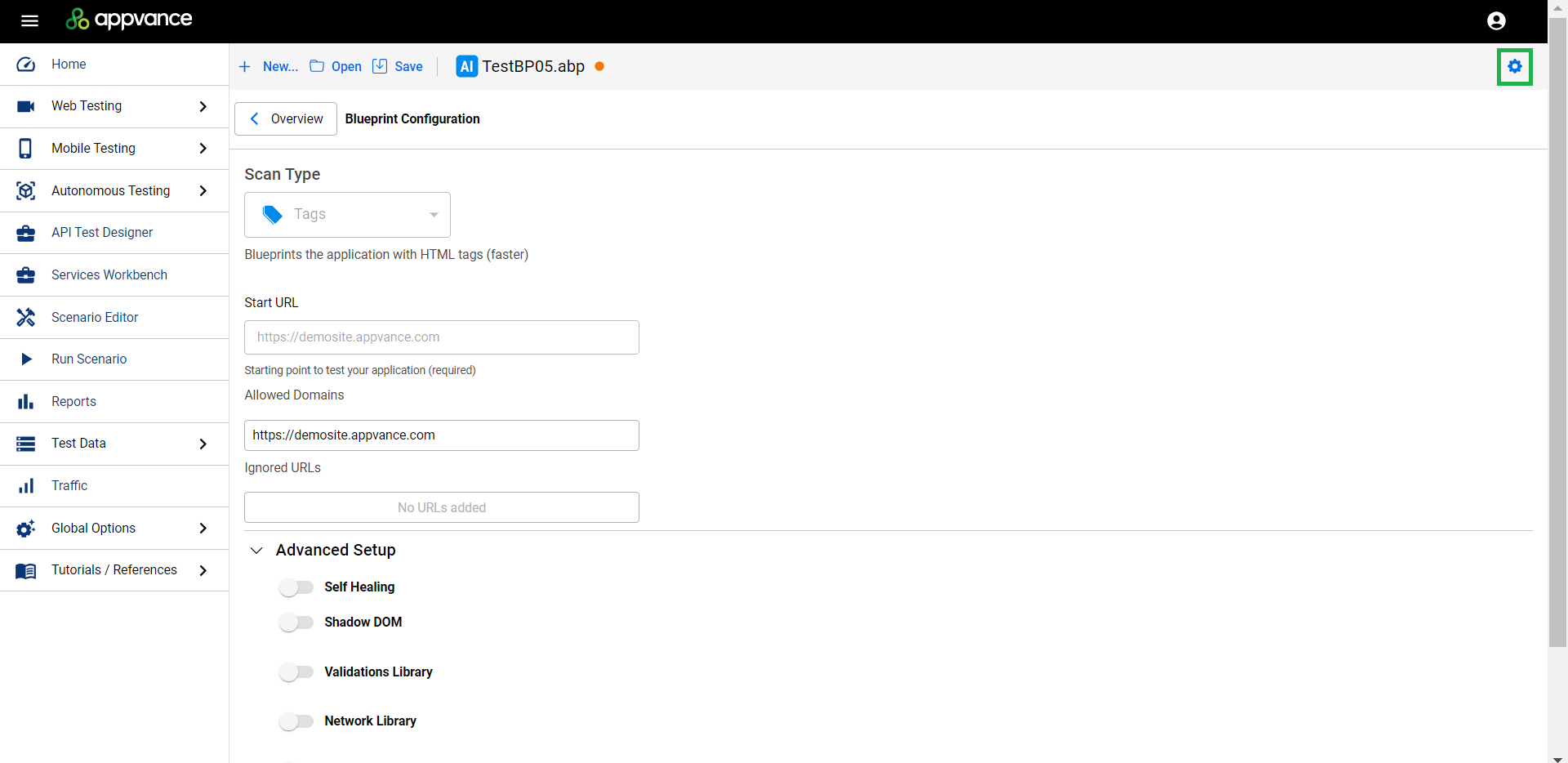This screenshot has width=1568, height=763.
Task: Open the hamburger navigation menu
Action: tap(29, 21)
